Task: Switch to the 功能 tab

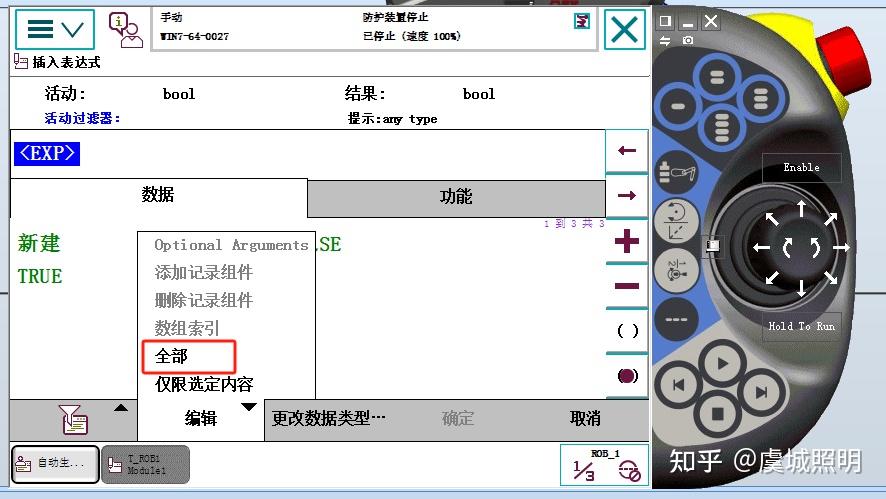Action: click(456, 197)
